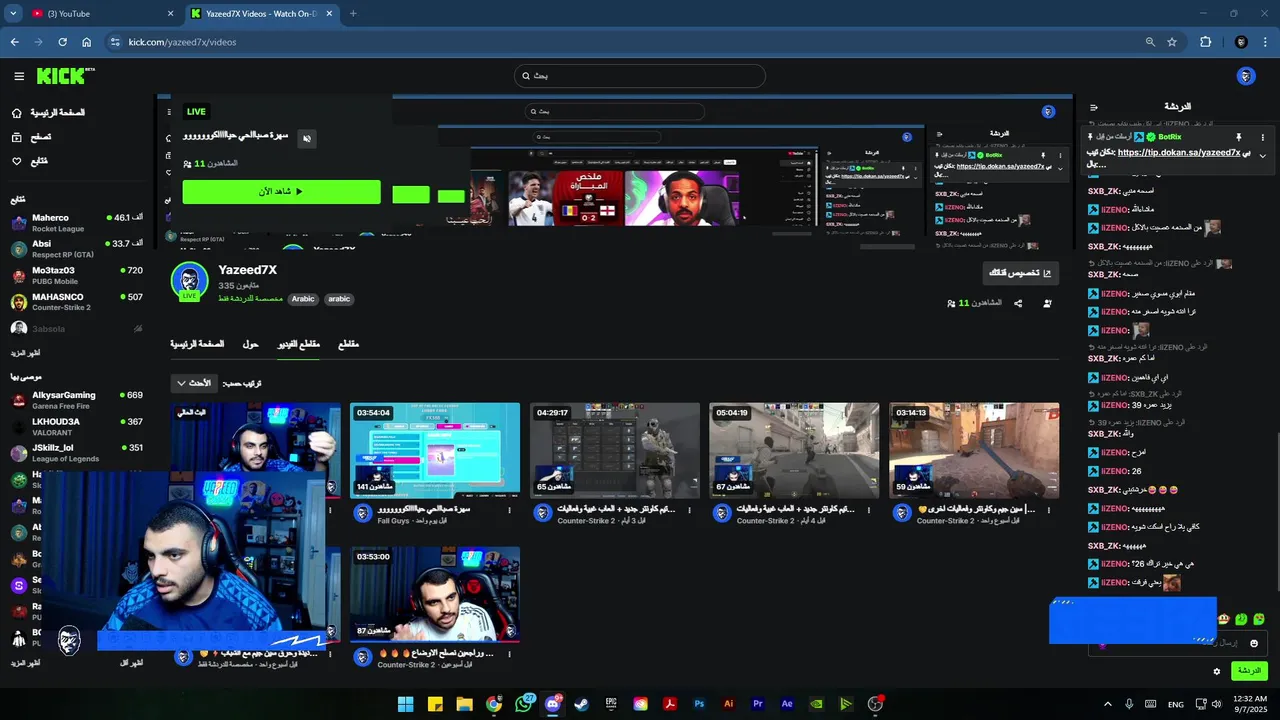This screenshot has width=1280, height=720.
Task: Click the capitalized Arabic tag
Action: click(x=303, y=299)
